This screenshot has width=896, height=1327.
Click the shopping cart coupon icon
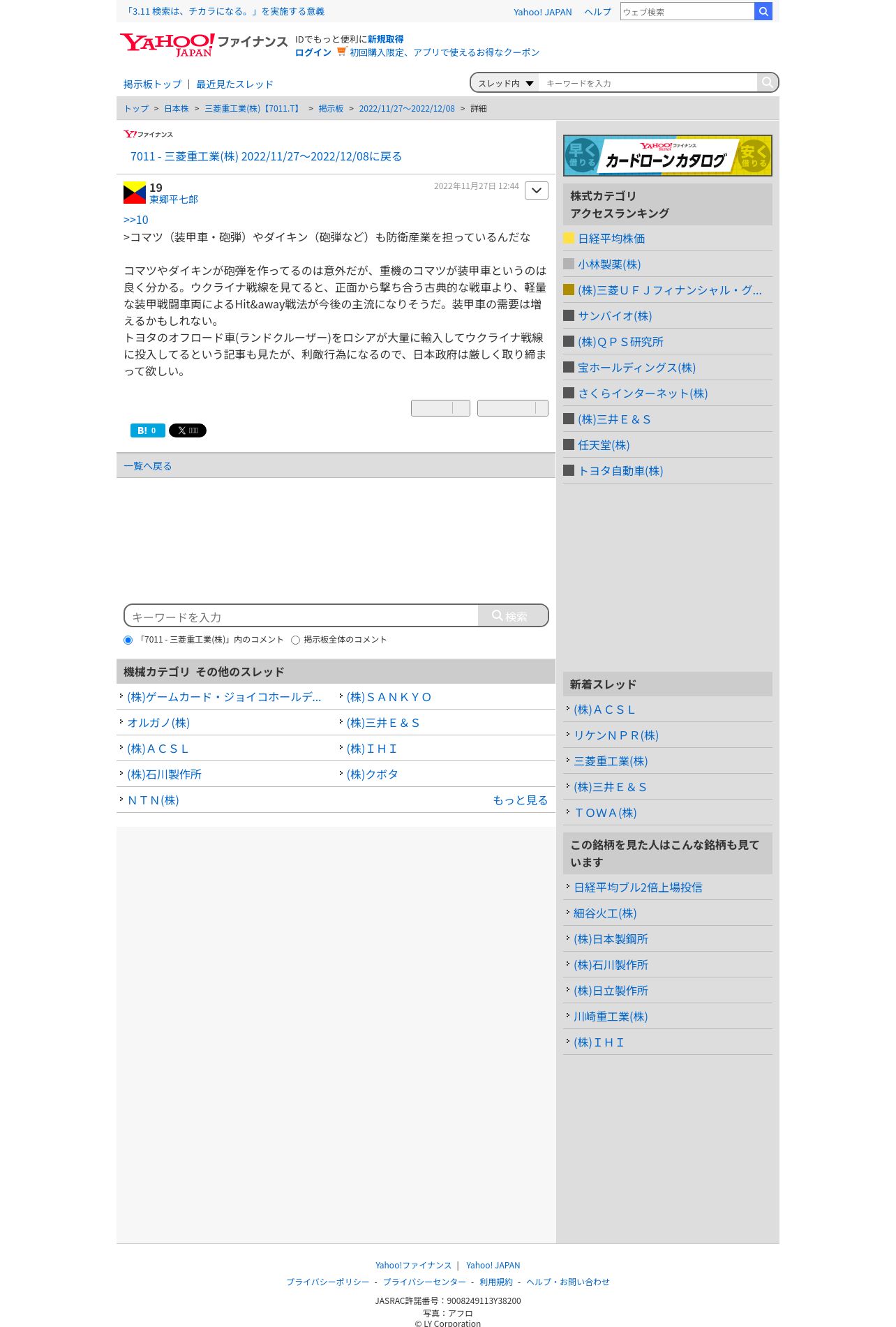click(x=341, y=51)
